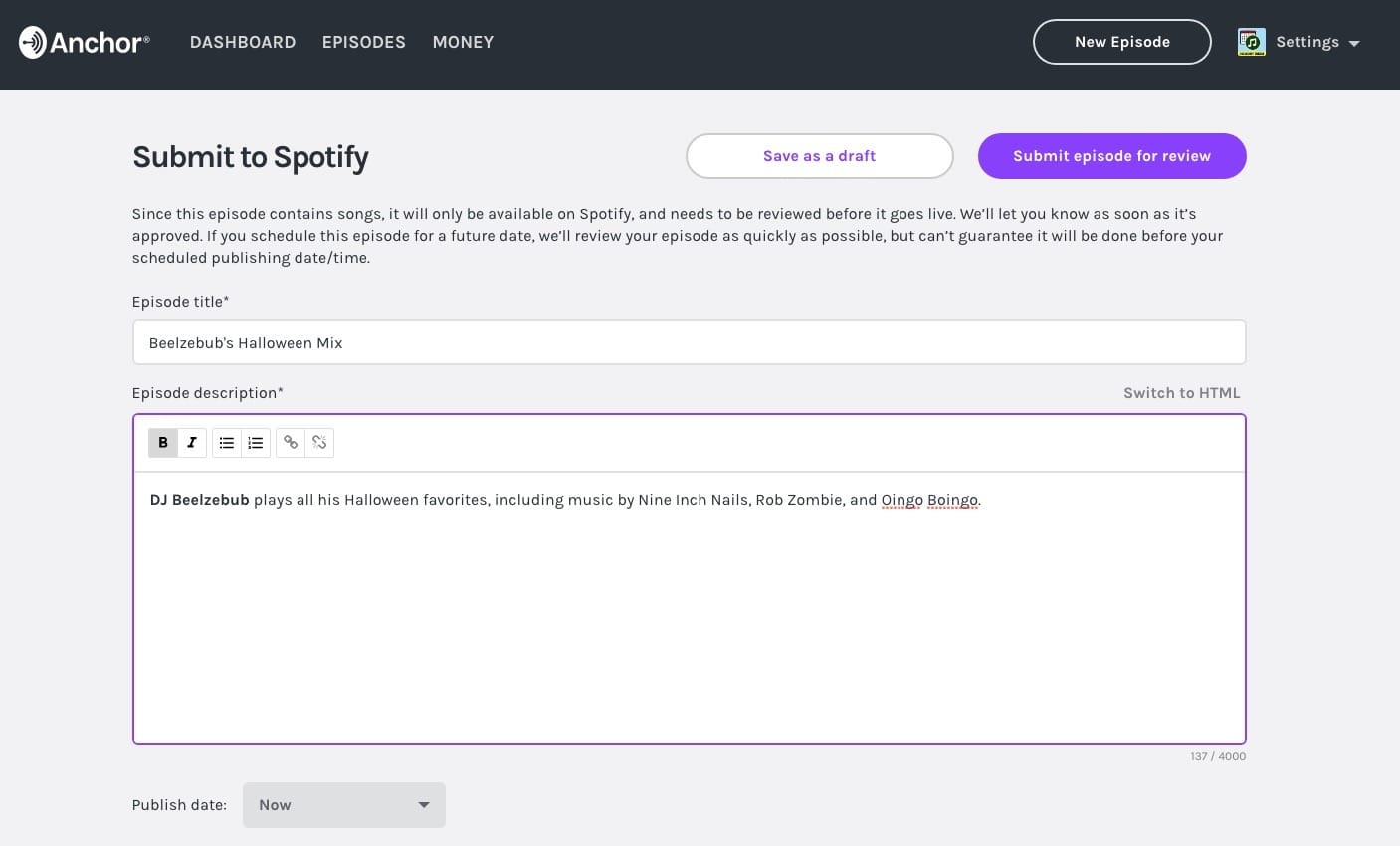This screenshot has height=846, width=1400.
Task: Navigate to the Money section
Action: tap(463, 42)
